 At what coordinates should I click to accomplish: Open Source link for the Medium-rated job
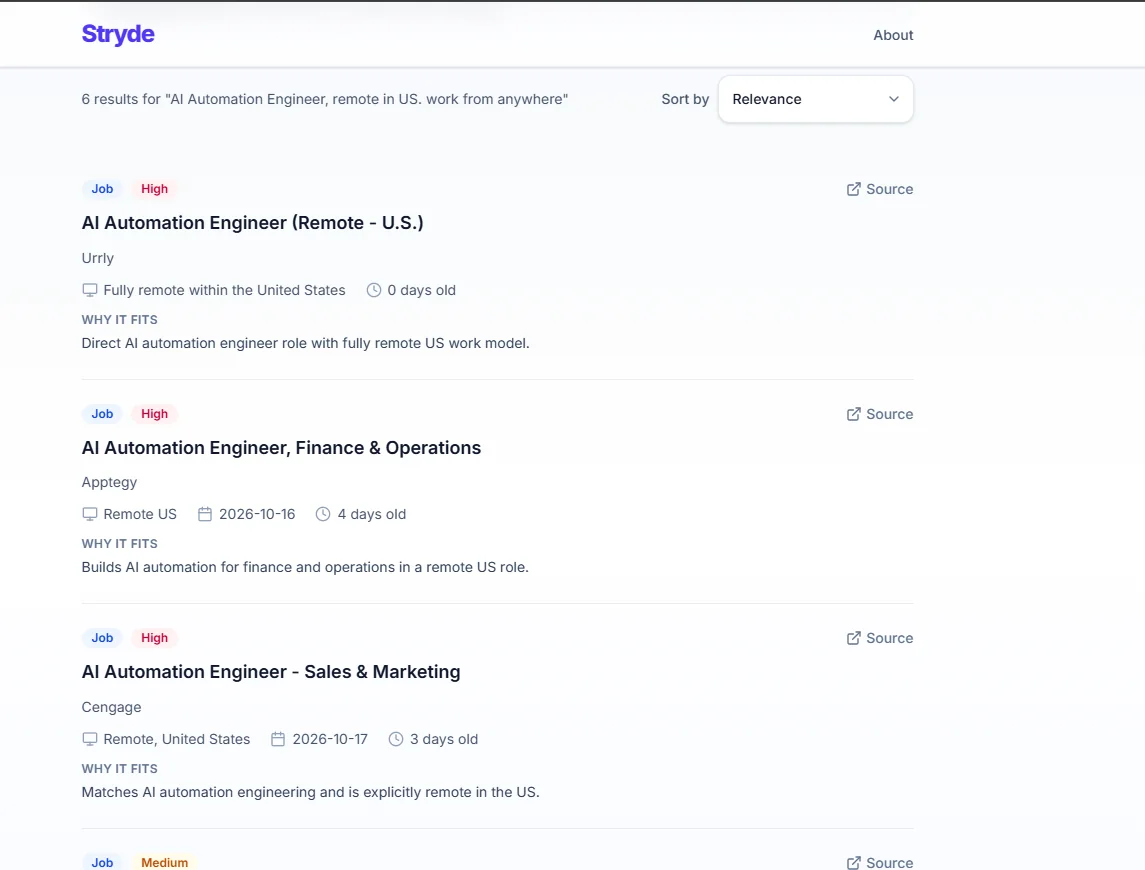click(880, 863)
